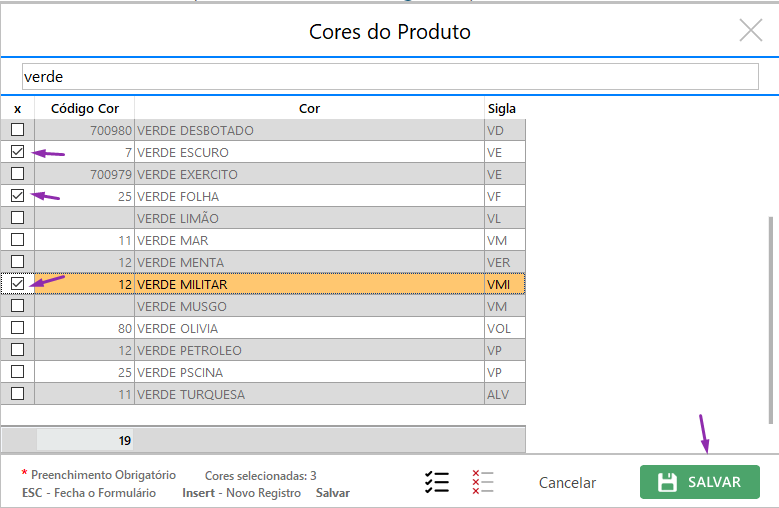Select the VERDE PETROLEO row name

coord(189,350)
